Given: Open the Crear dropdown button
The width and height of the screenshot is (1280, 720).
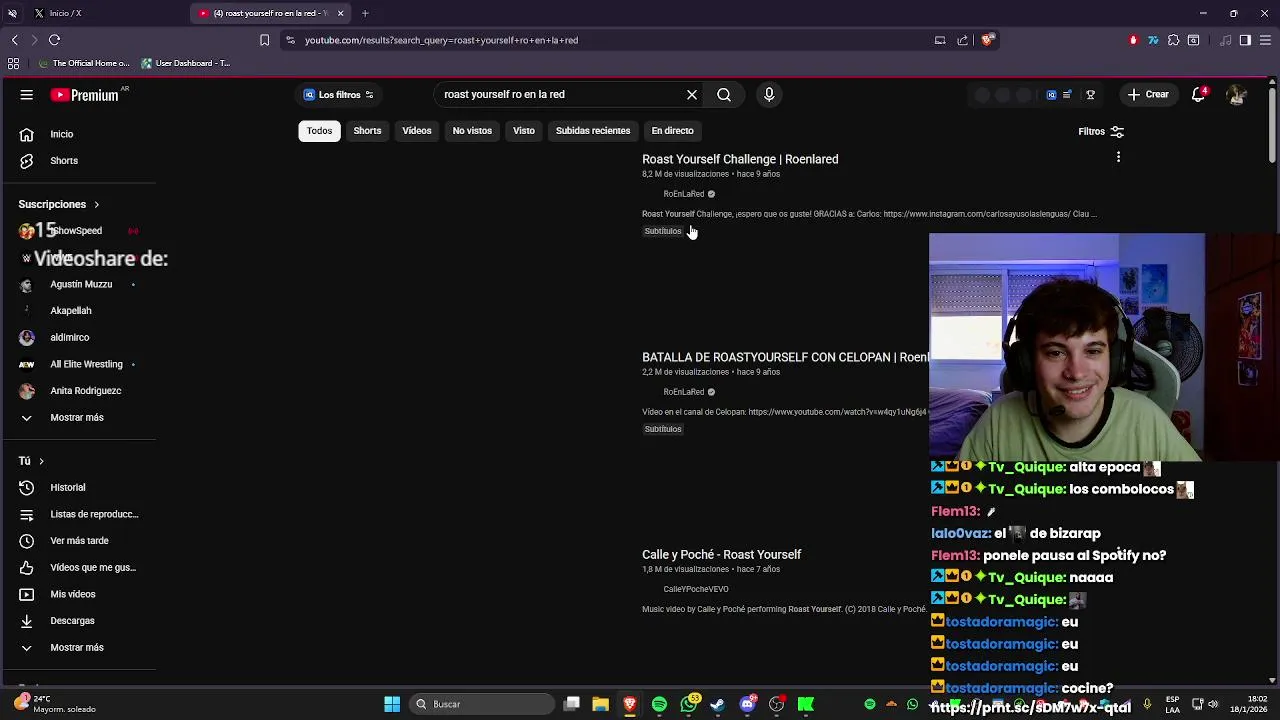Looking at the screenshot, I should (x=1148, y=95).
